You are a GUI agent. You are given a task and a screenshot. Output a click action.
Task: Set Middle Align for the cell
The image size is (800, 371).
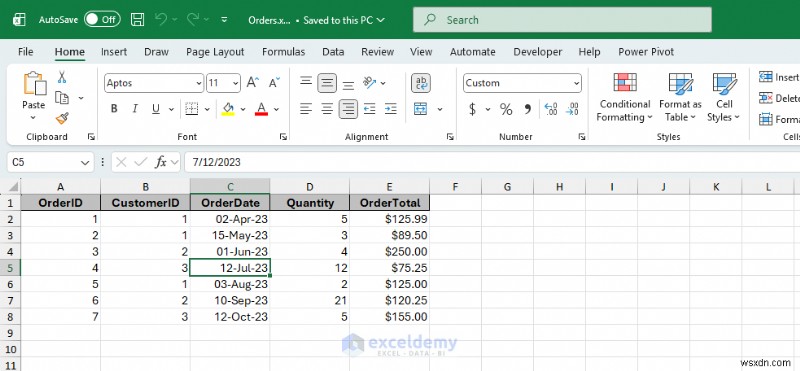[327, 83]
